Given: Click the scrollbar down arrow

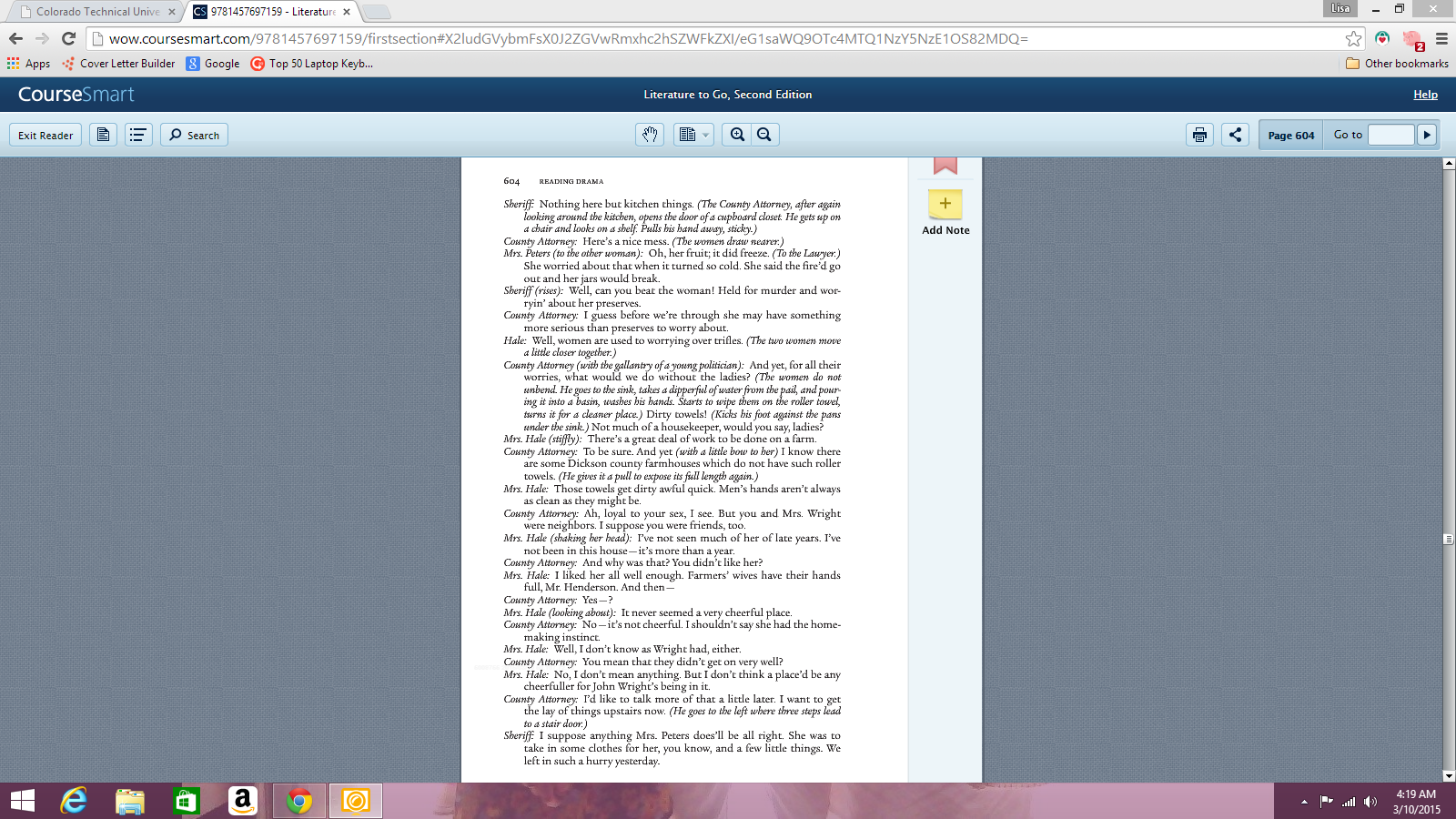Looking at the screenshot, I should [1449, 776].
